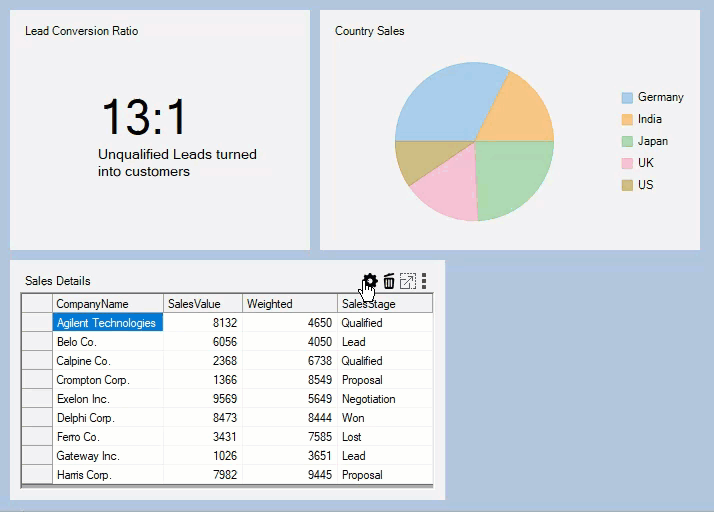
Task: Select row header for Belo Co.
Action: 38,342
